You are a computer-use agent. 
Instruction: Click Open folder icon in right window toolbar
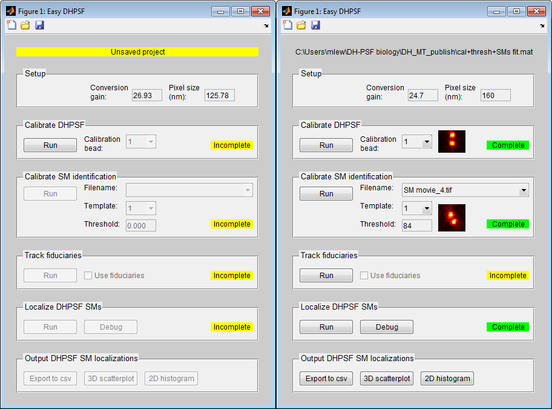click(301, 25)
